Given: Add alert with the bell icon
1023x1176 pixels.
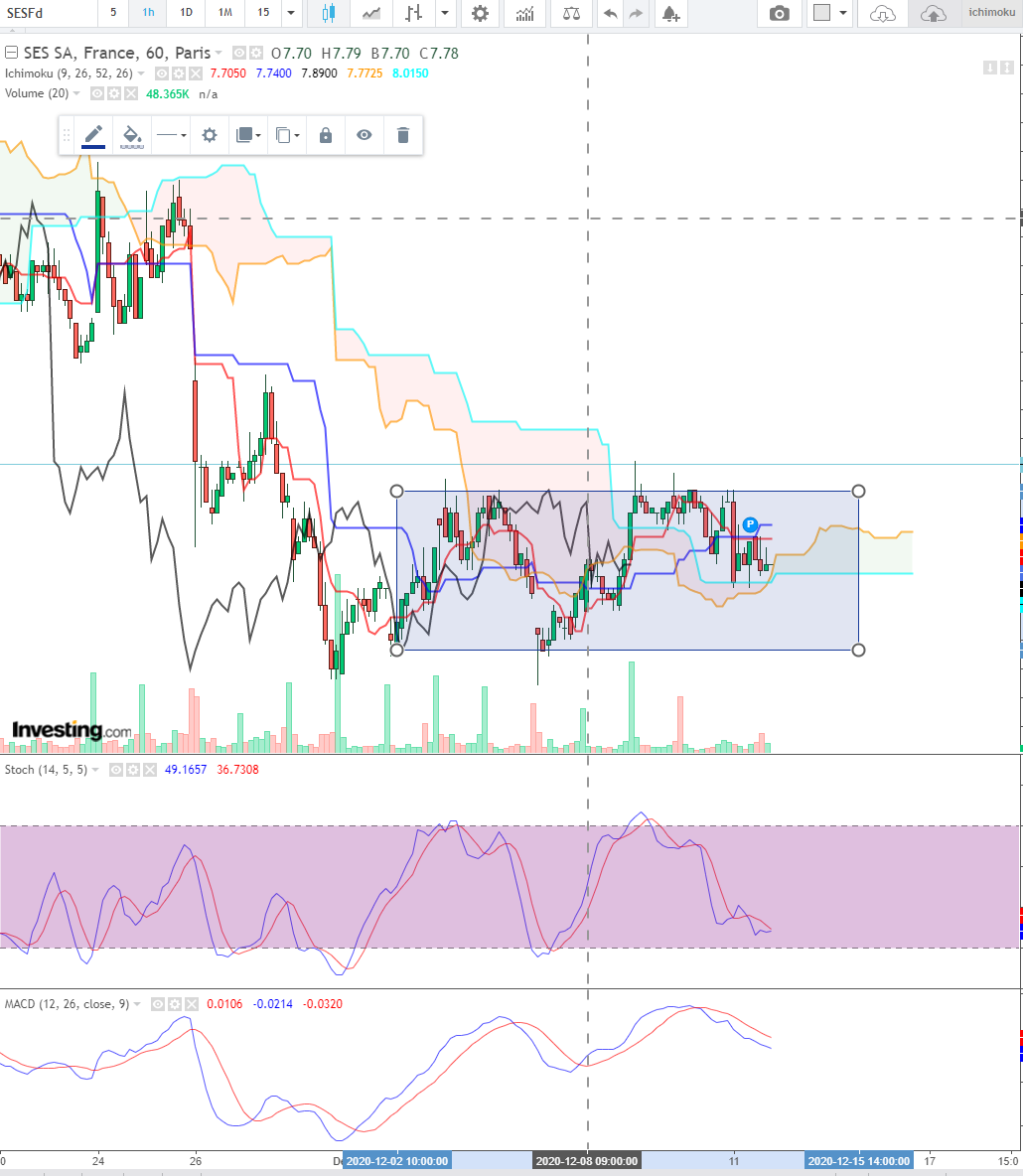Looking at the screenshot, I should click(x=671, y=13).
